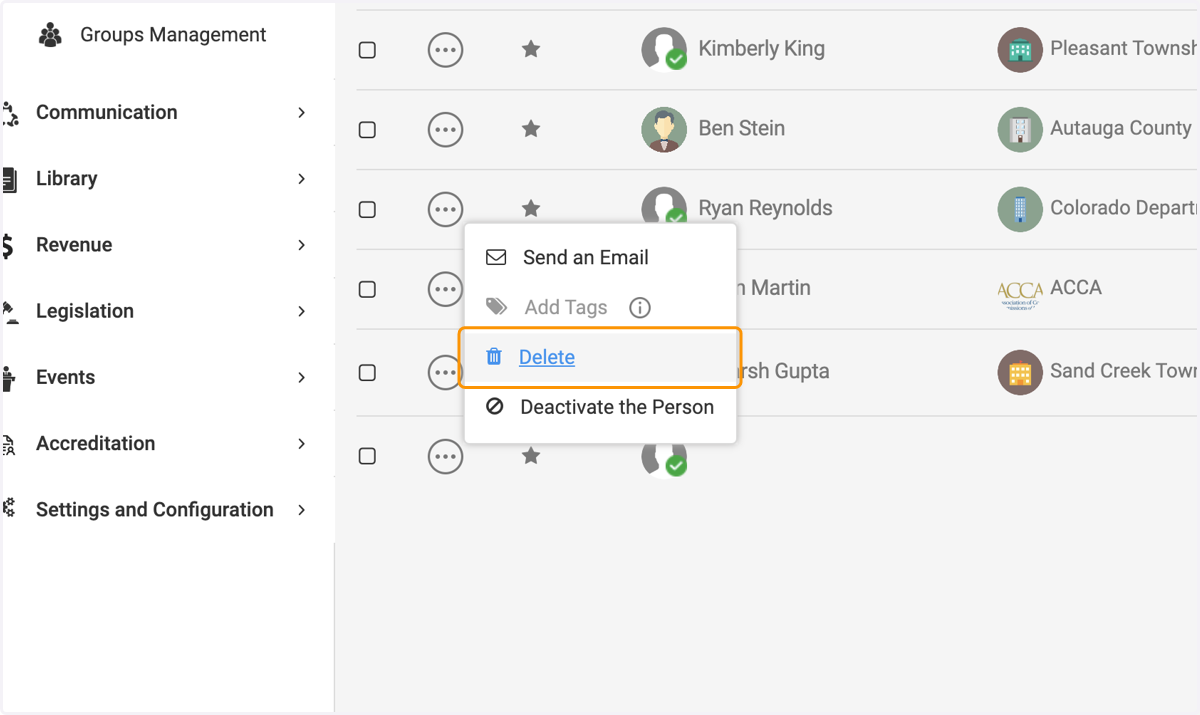Open Groups Management from sidebar
The width and height of the screenshot is (1200, 715).
point(173,35)
